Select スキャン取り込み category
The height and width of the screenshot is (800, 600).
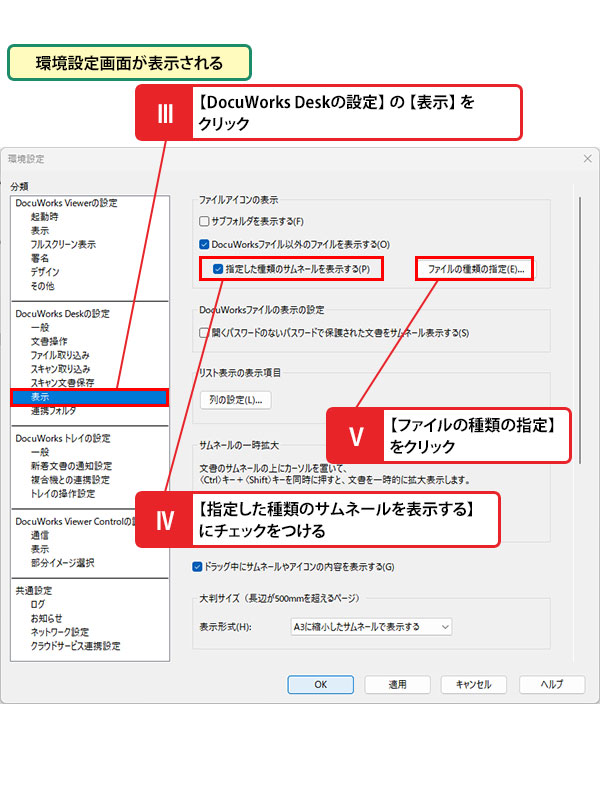(60, 369)
